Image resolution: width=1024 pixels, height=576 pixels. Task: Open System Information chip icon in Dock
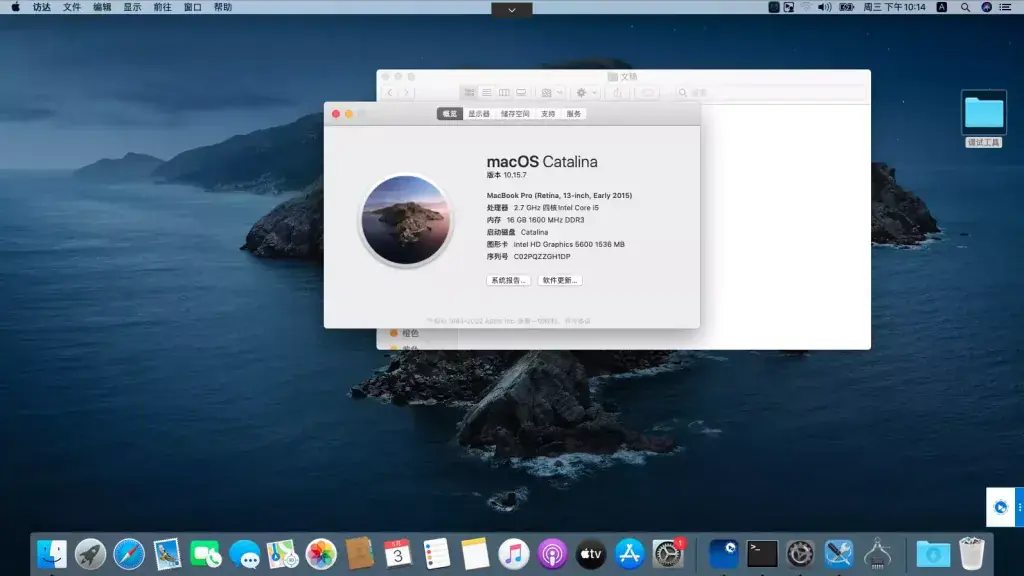click(x=877, y=554)
